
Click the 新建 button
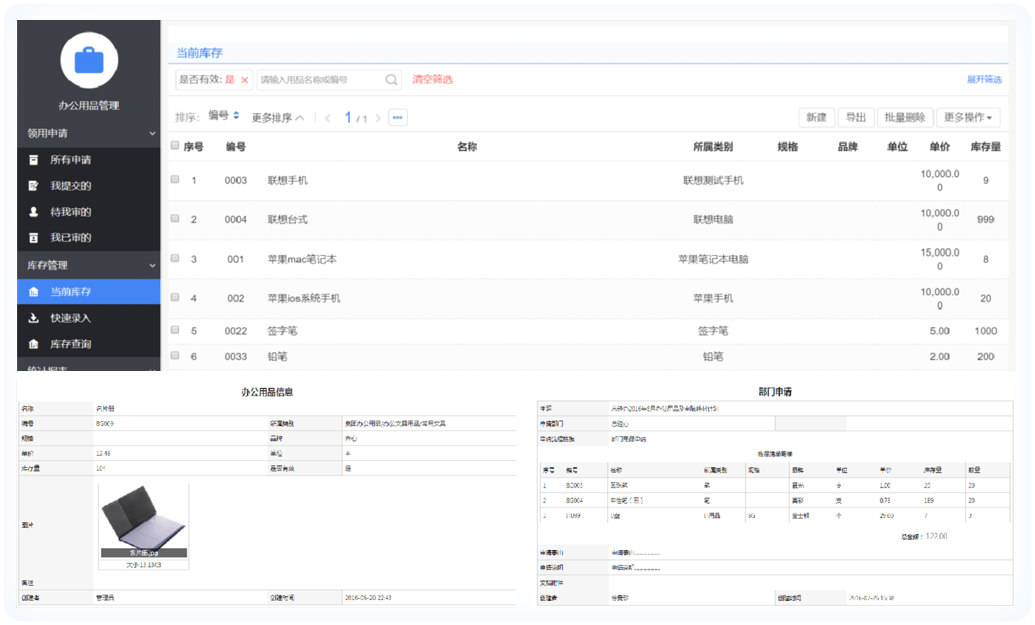816,117
